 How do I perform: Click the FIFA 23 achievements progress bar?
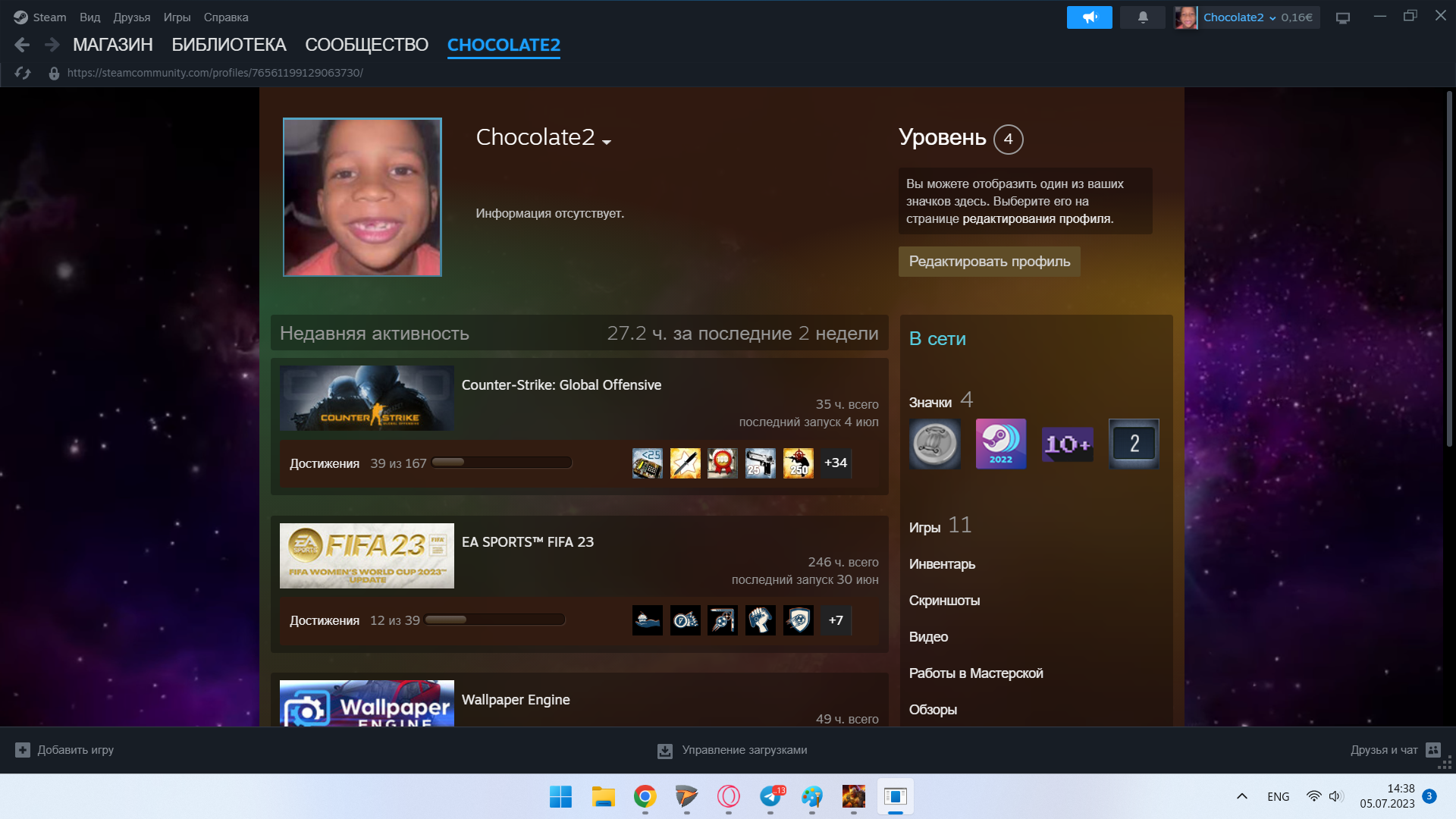pyautogui.click(x=495, y=620)
